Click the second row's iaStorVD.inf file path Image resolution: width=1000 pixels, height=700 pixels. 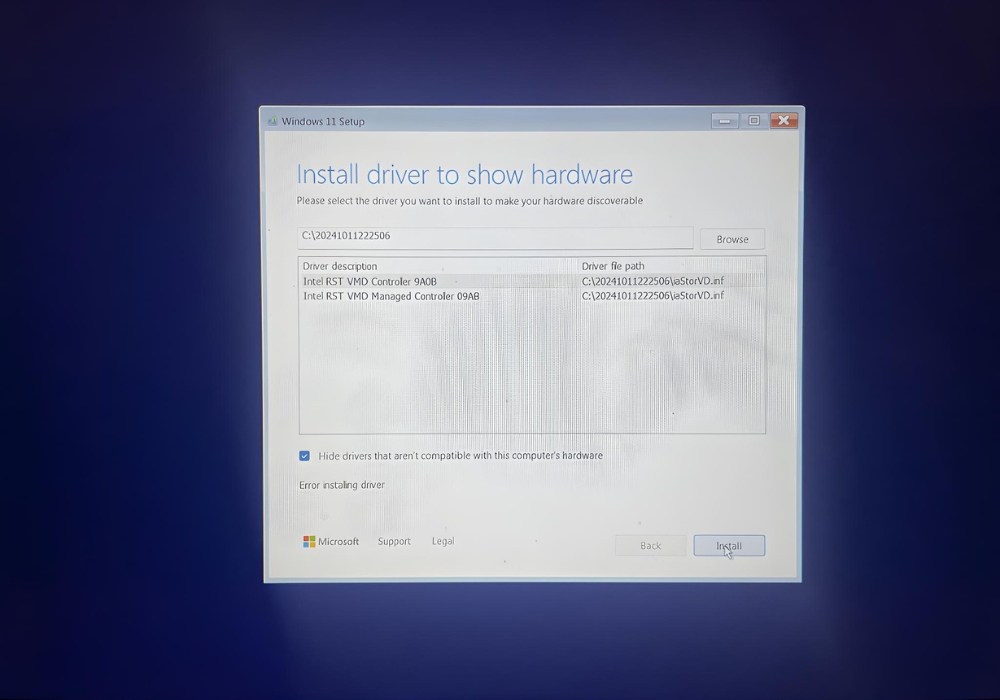[x=652, y=296]
